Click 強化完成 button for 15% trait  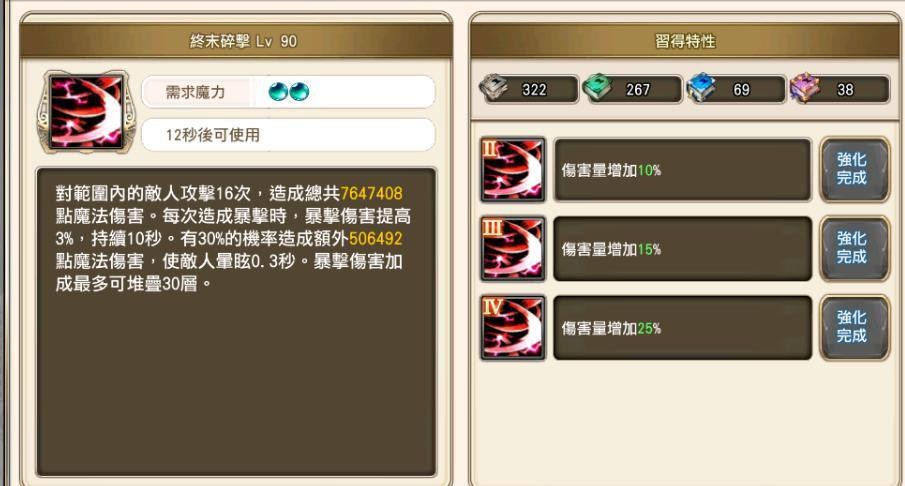pyautogui.click(x=852, y=248)
